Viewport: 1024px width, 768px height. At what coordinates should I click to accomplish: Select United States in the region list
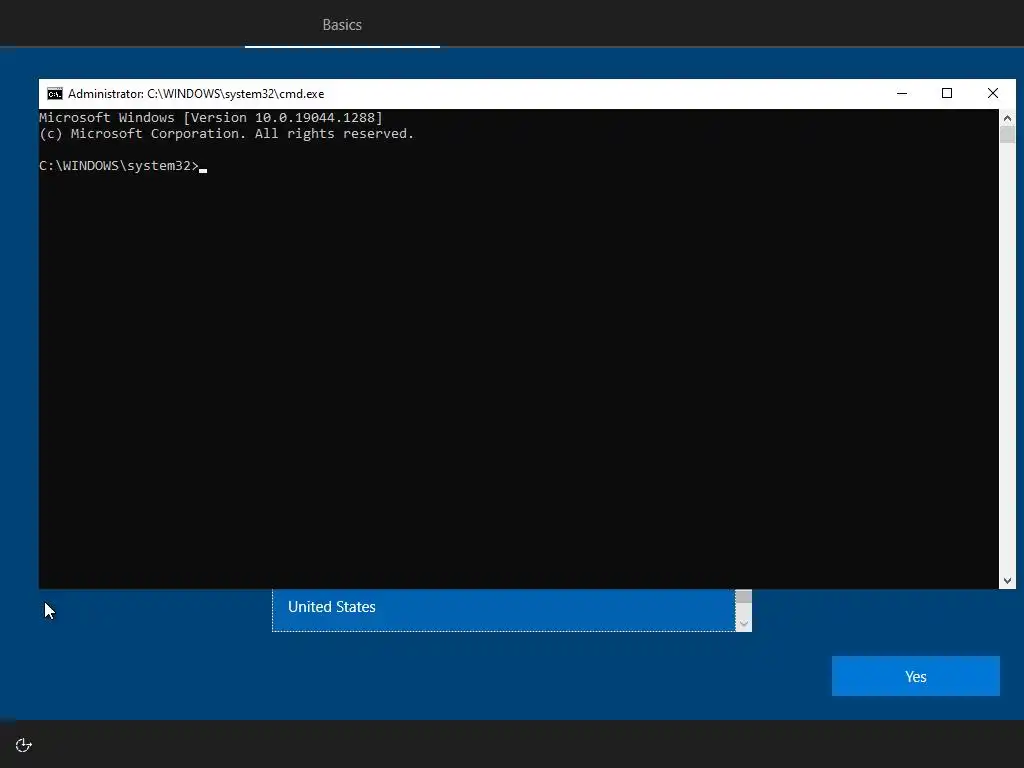[x=504, y=608]
